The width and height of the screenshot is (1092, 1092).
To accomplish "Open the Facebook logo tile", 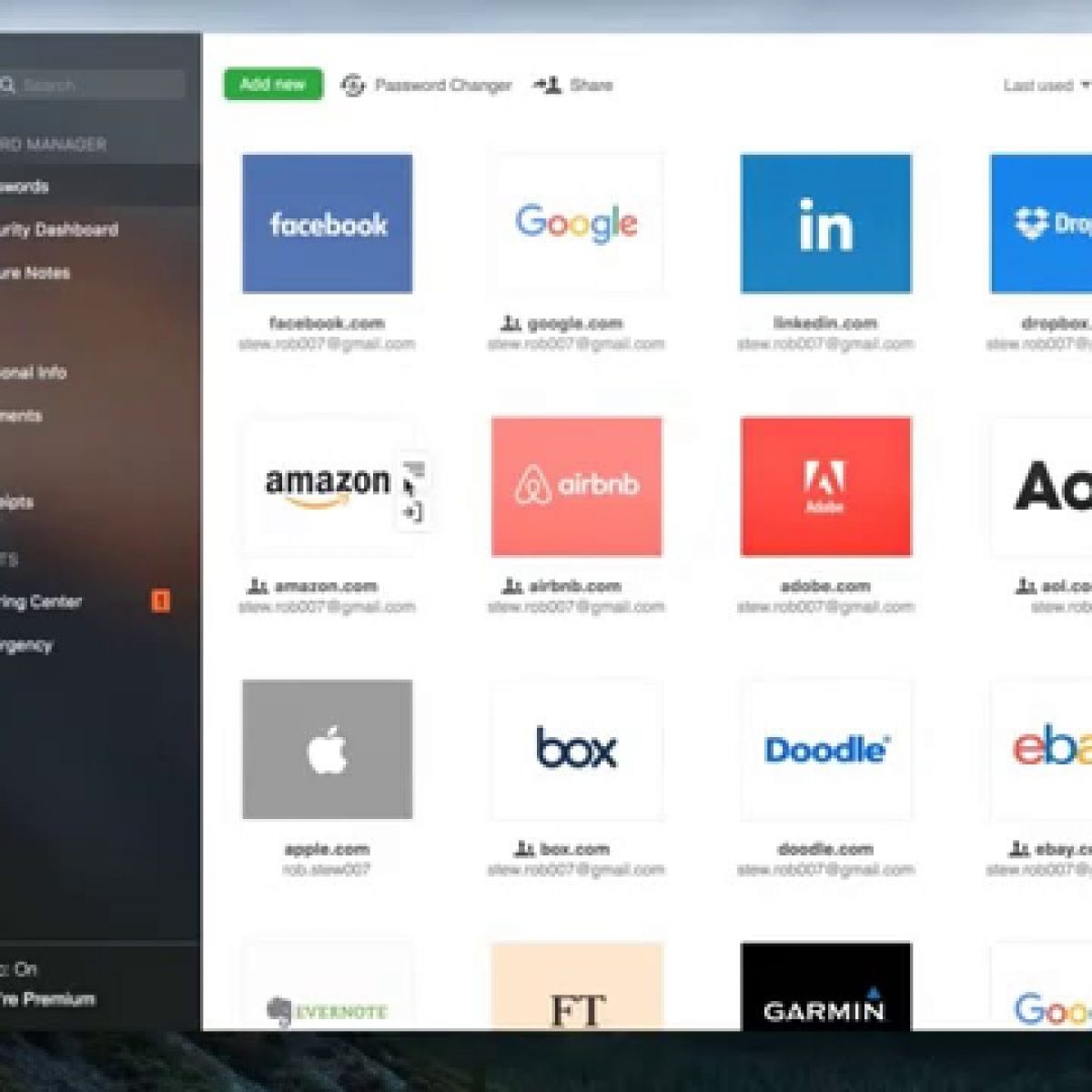I will point(328,224).
